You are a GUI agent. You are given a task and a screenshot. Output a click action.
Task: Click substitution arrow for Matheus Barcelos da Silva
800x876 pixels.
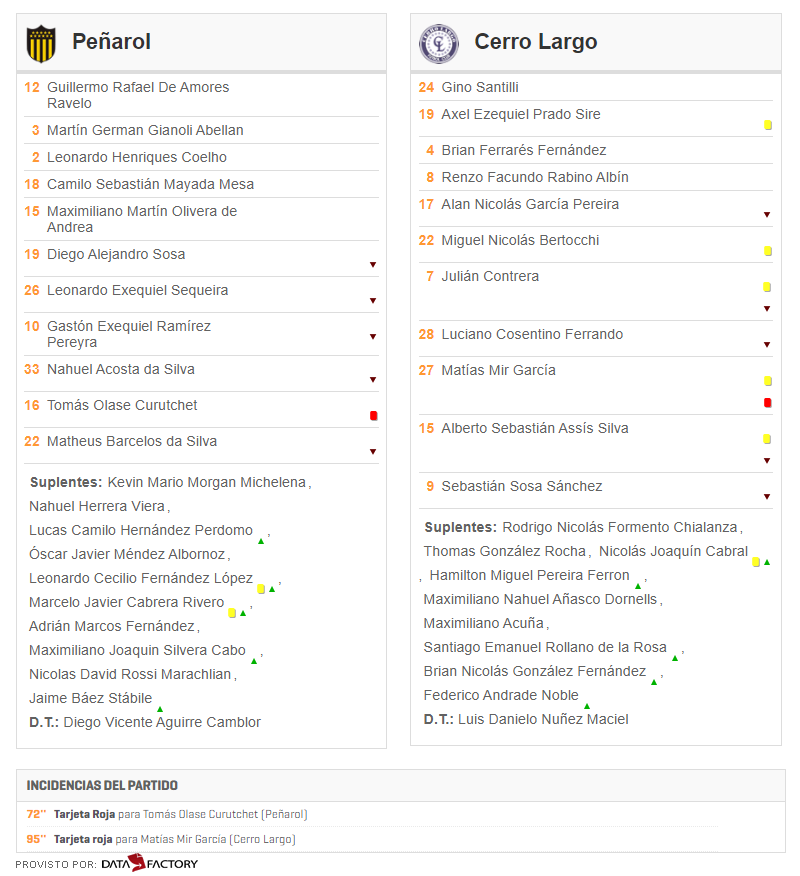click(373, 451)
